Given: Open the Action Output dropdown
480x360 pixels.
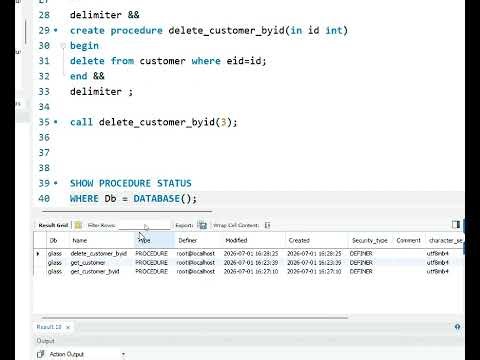Looking at the screenshot, I should tap(123, 354).
